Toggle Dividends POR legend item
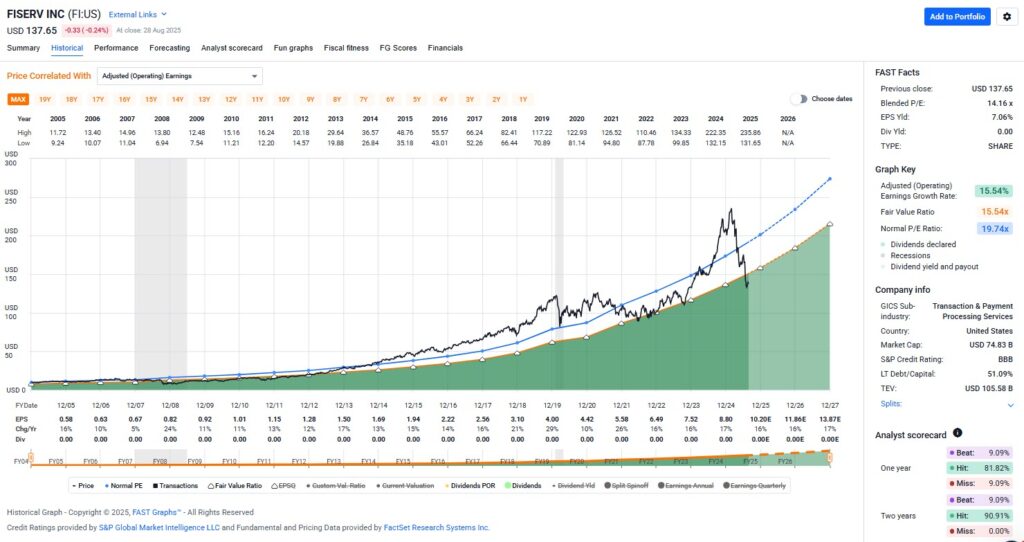 pyautogui.click(x=470, y=486)
